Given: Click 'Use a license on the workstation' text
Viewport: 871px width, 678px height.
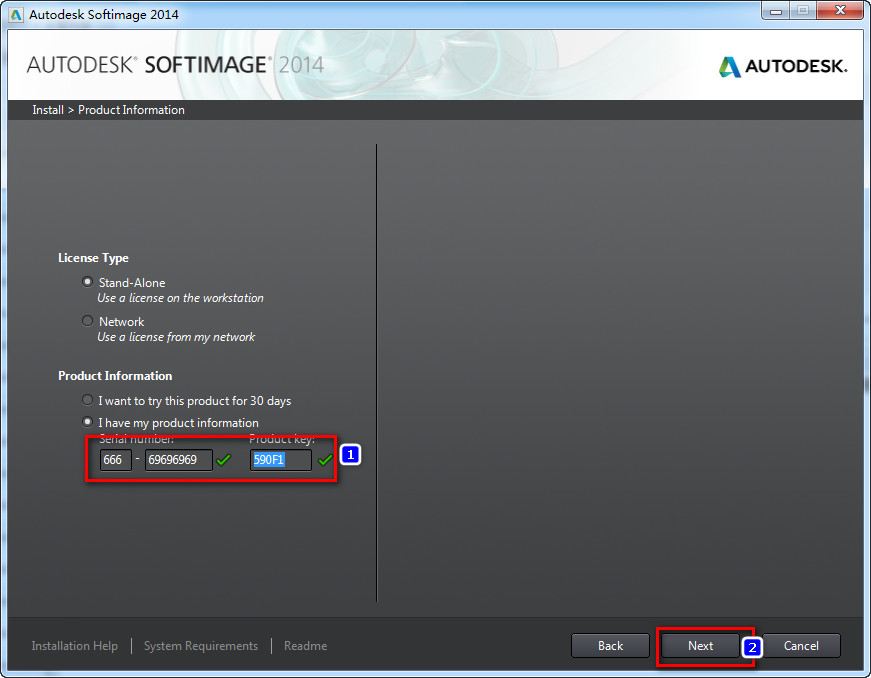Looking at the screenshot, I should pyautogui.click(x=181, y=298).
